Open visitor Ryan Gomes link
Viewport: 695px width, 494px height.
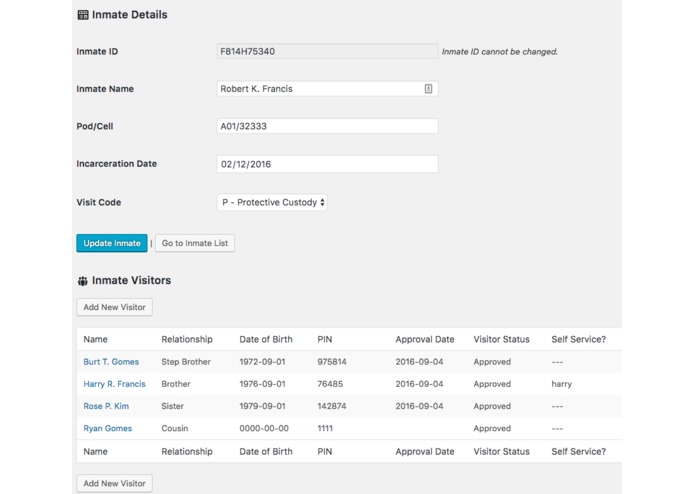[x=108, y=428]
